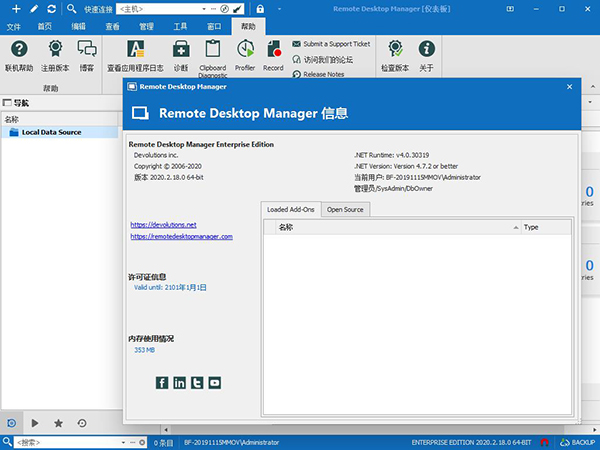
Task: Click Submit a Support Ticket
Action: click(331, 44)
